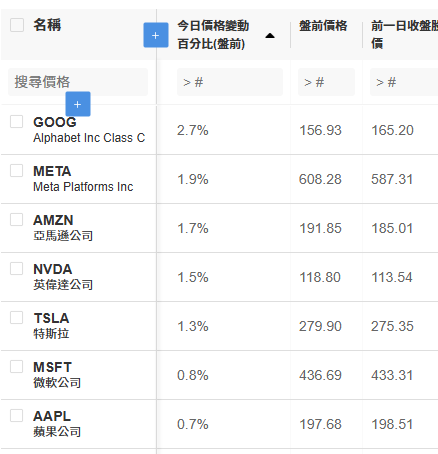Check the select-all checkbox in the header
Viewport: 438px width, 454px height.
(17, 25)
